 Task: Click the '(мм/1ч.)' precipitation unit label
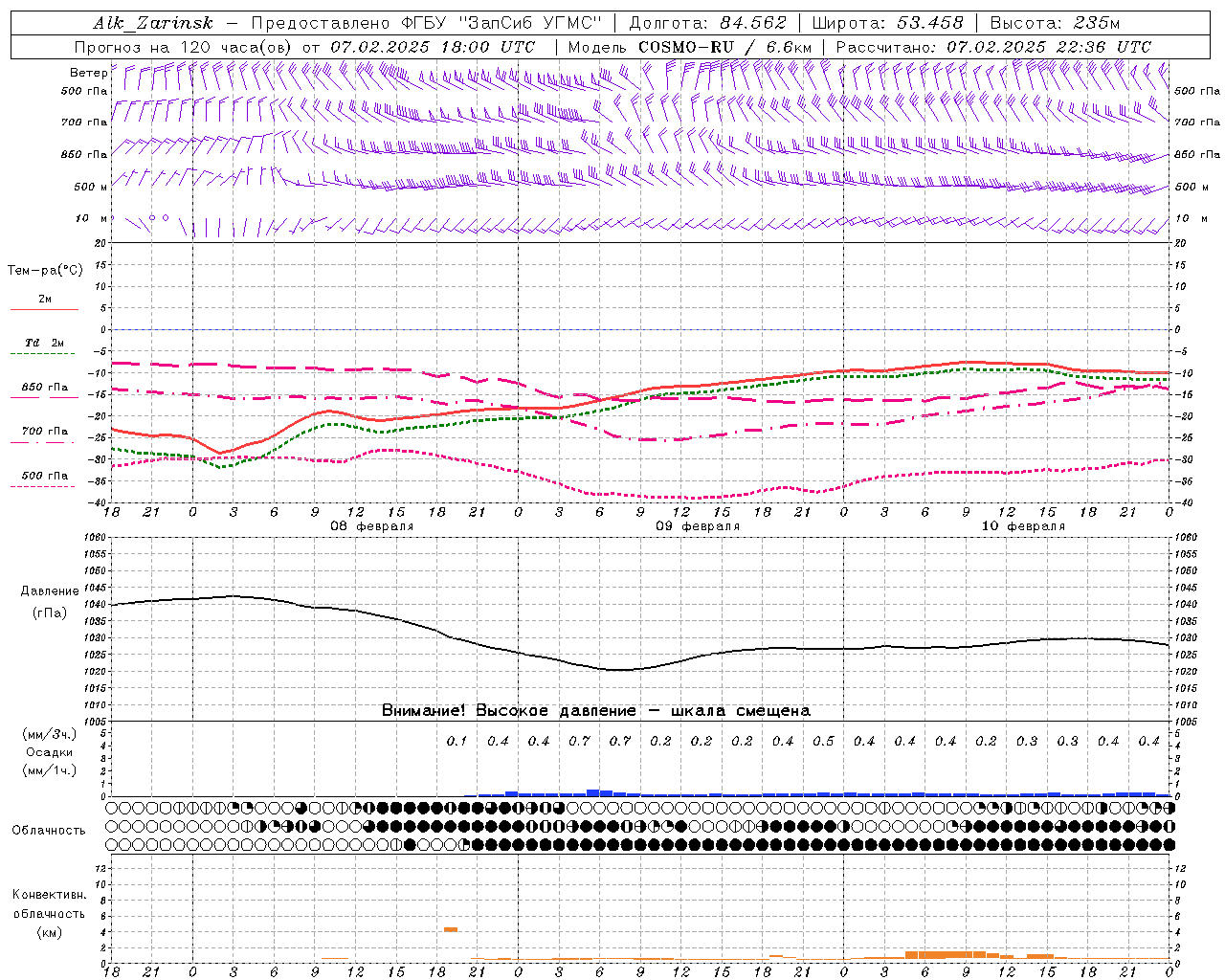pos(50,770)
